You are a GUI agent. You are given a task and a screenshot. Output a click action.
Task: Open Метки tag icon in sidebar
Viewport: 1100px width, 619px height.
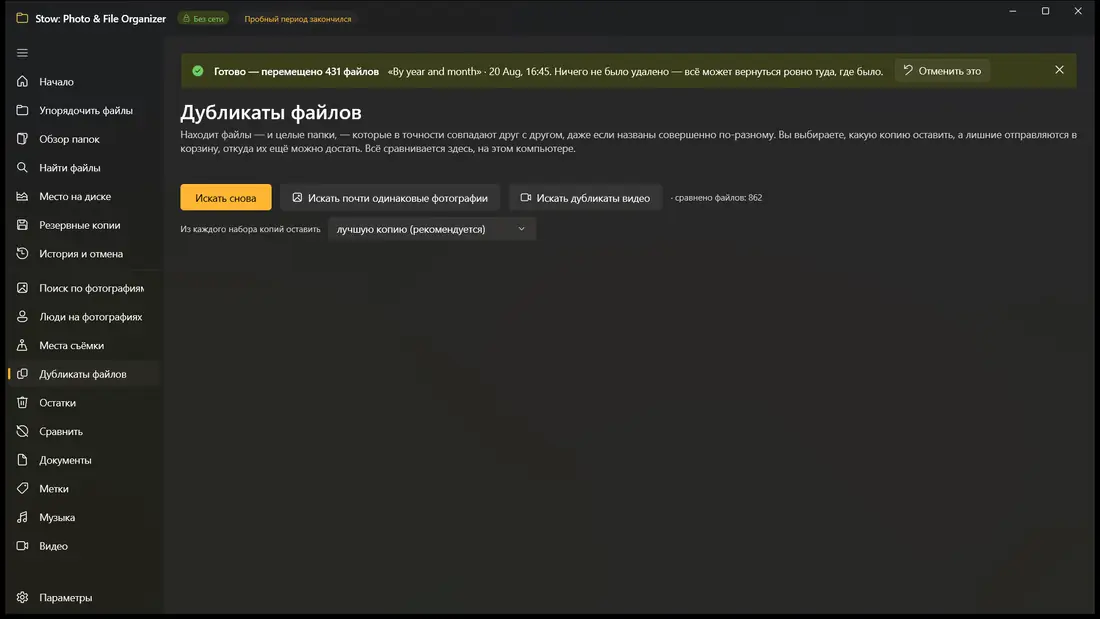(x=22, y=488)
